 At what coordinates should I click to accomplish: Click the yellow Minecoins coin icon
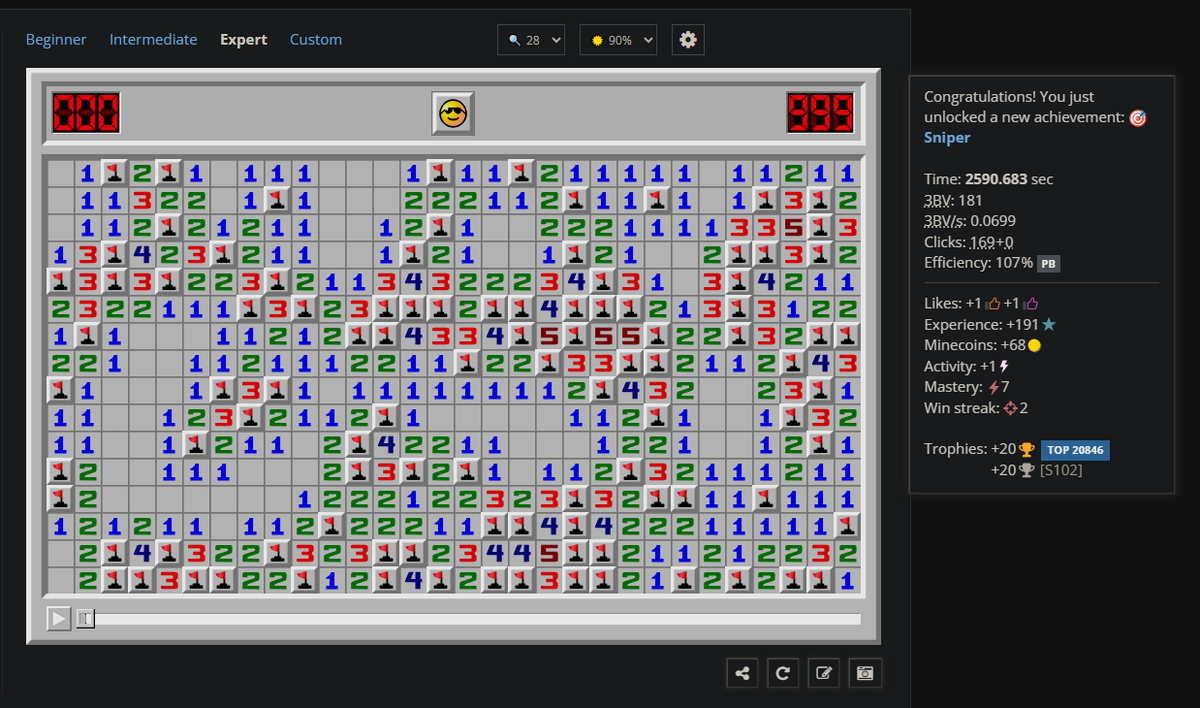(1035, 345)
